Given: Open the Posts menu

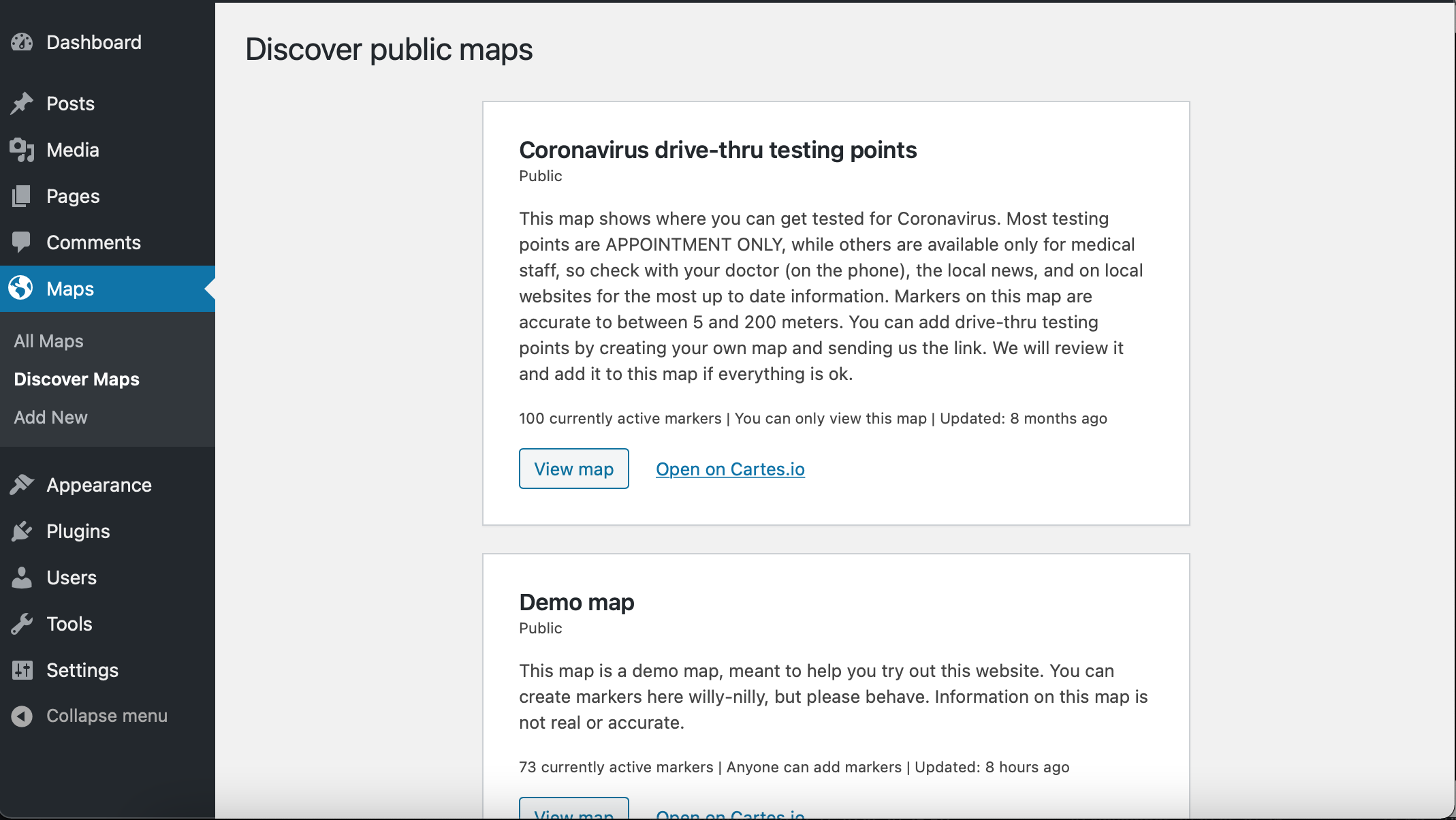Looking at the screenshot, I should click(x=71, y=104).
